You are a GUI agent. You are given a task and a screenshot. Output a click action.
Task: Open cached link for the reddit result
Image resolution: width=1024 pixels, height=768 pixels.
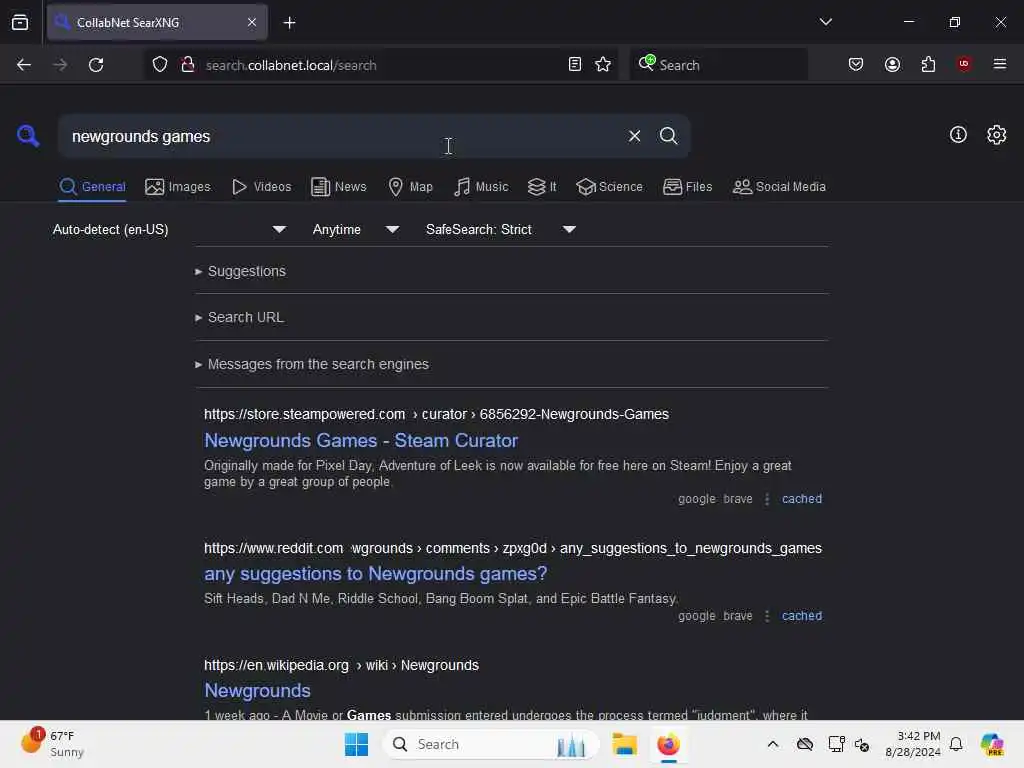tap(801, 616)
